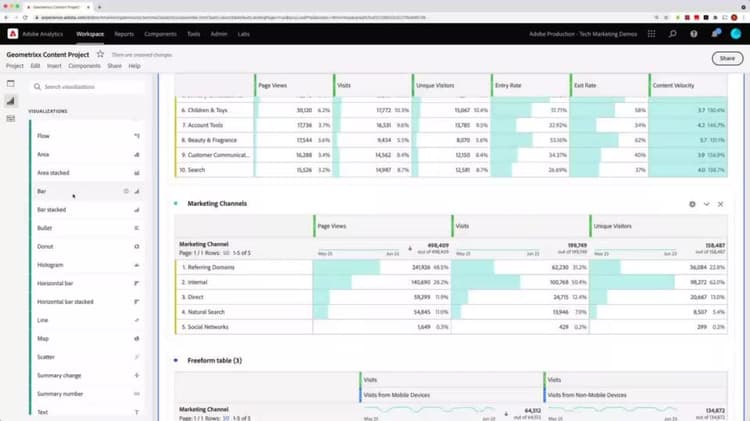The image size is (750, 421).
Task: Close the Marketing Channels table
Action: coord(720,204)
